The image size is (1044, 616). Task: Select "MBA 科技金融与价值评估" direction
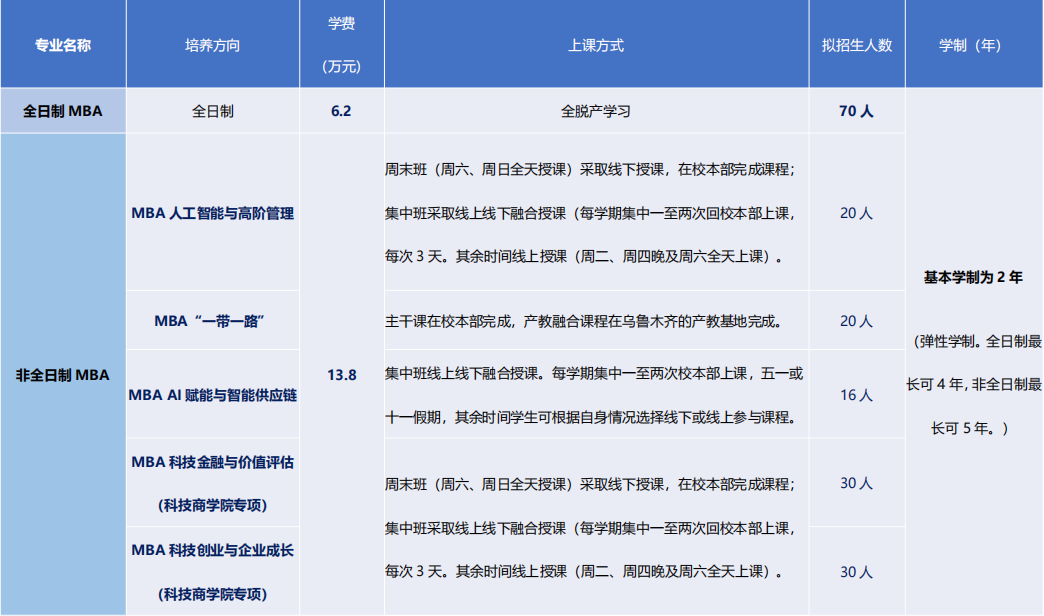coord(212,462)
